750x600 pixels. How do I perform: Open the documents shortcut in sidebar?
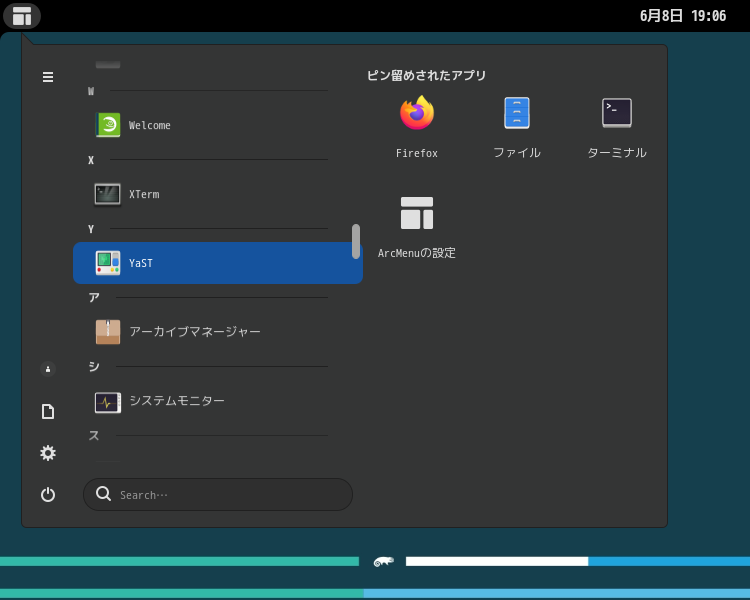pyautogui.click(x=48, y=411)
